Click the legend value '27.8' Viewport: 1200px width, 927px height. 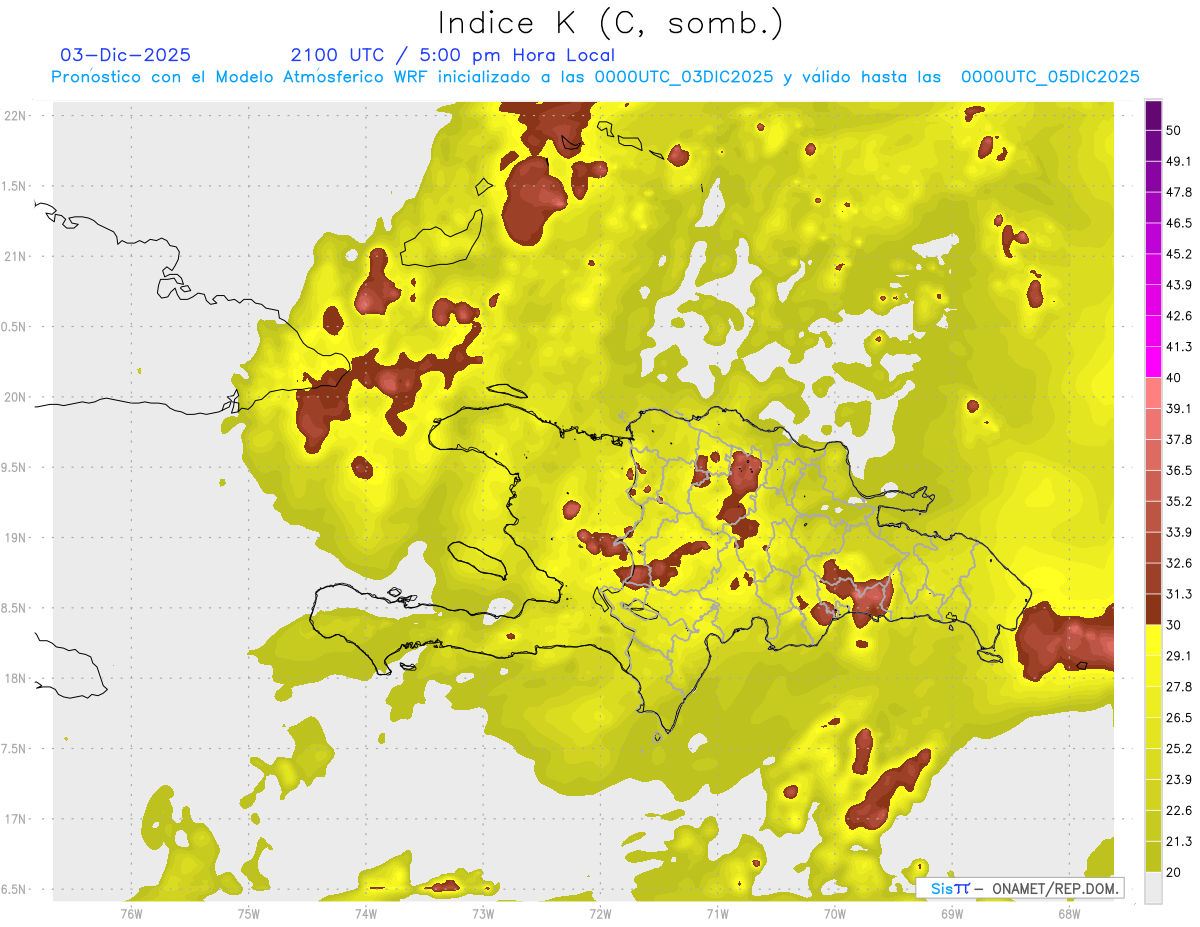[x=1179, y=687]
